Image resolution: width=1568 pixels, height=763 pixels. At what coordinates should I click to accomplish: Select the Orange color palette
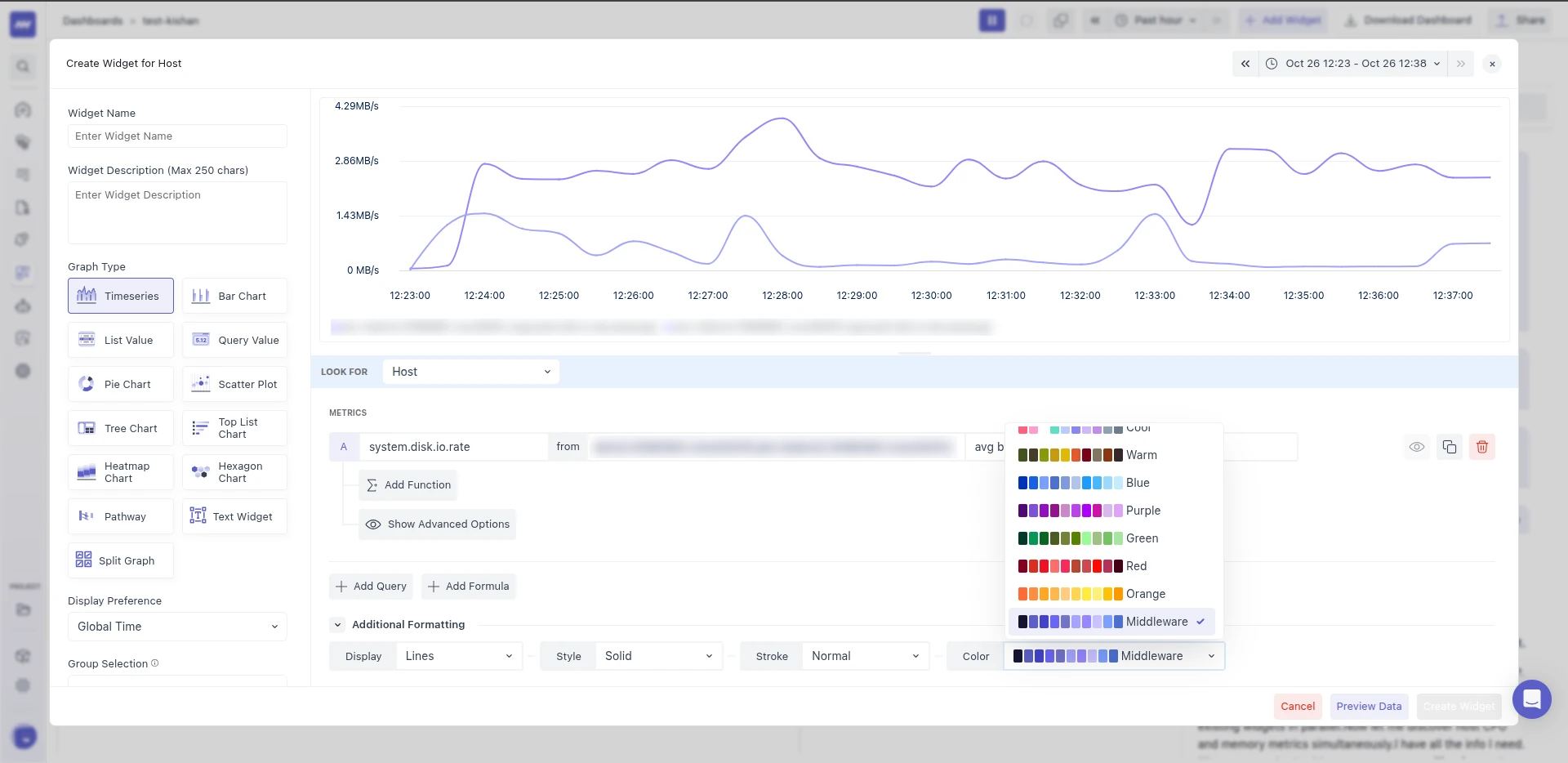[1111, 594]
